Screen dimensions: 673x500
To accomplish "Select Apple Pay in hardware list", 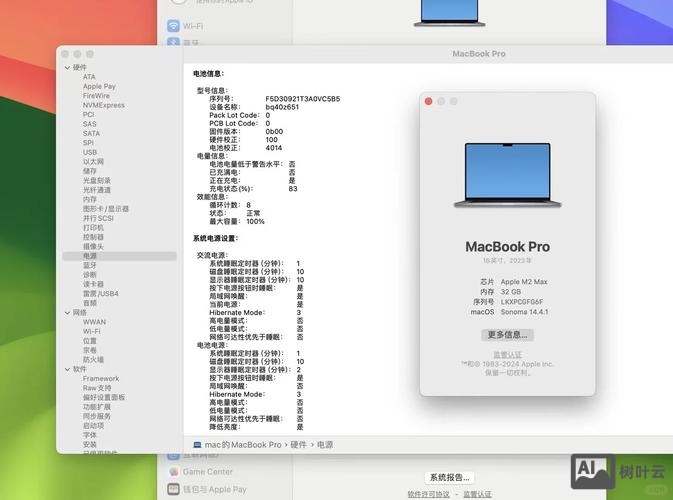I will click(x=99, y=86).
